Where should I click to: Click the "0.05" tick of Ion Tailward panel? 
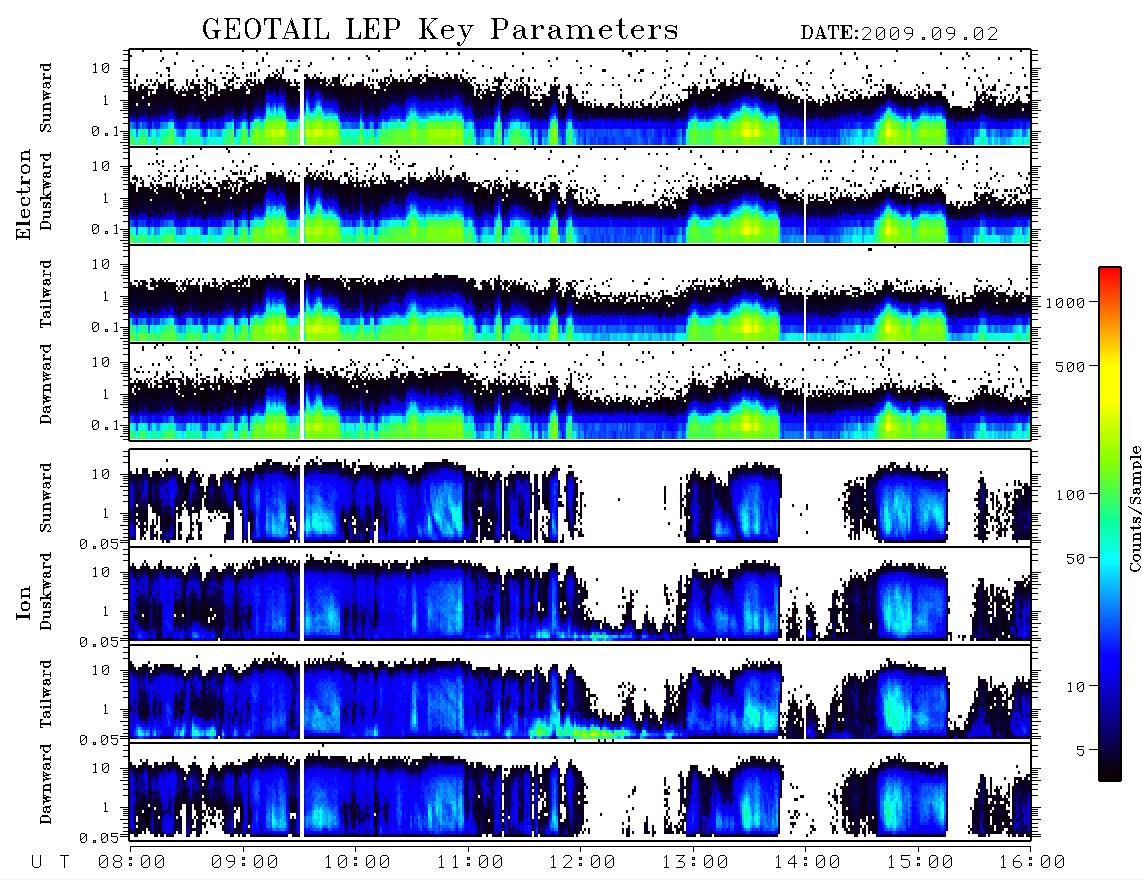(x=99, y=739)
